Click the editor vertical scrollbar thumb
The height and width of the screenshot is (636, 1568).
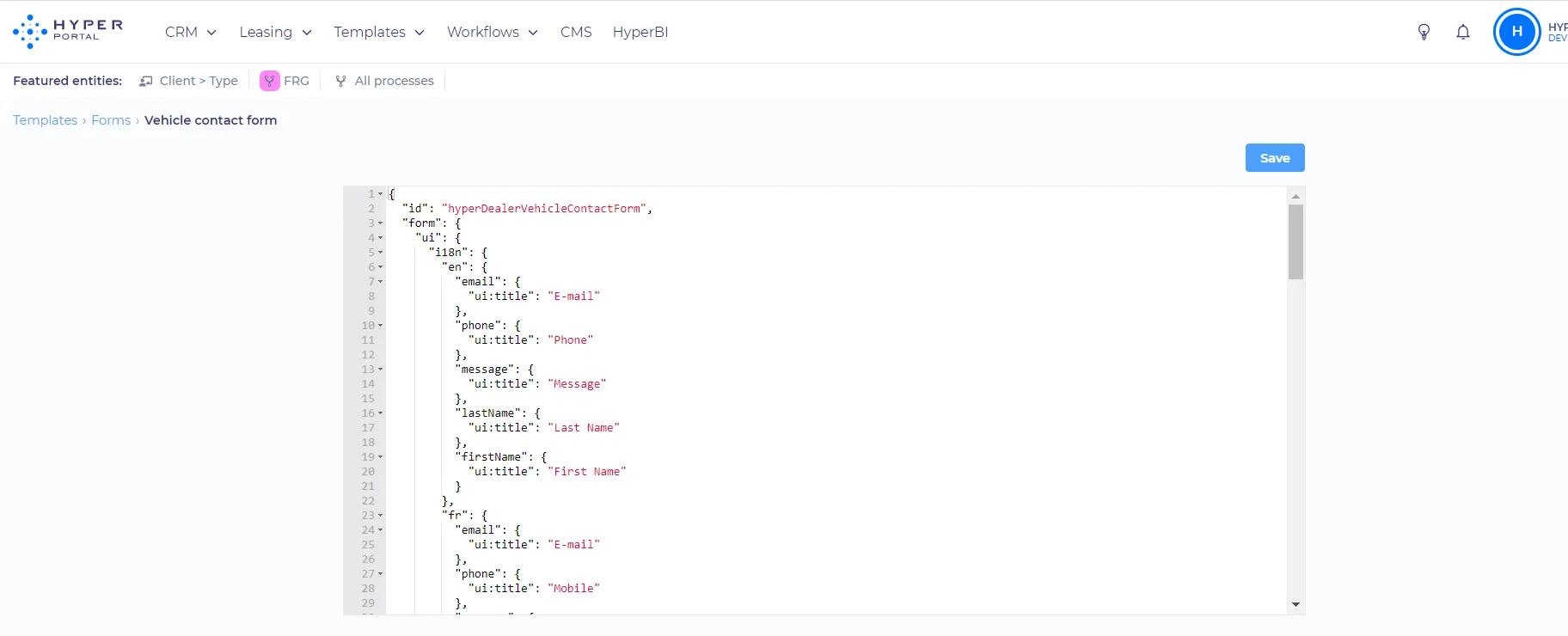point(1295,242)
